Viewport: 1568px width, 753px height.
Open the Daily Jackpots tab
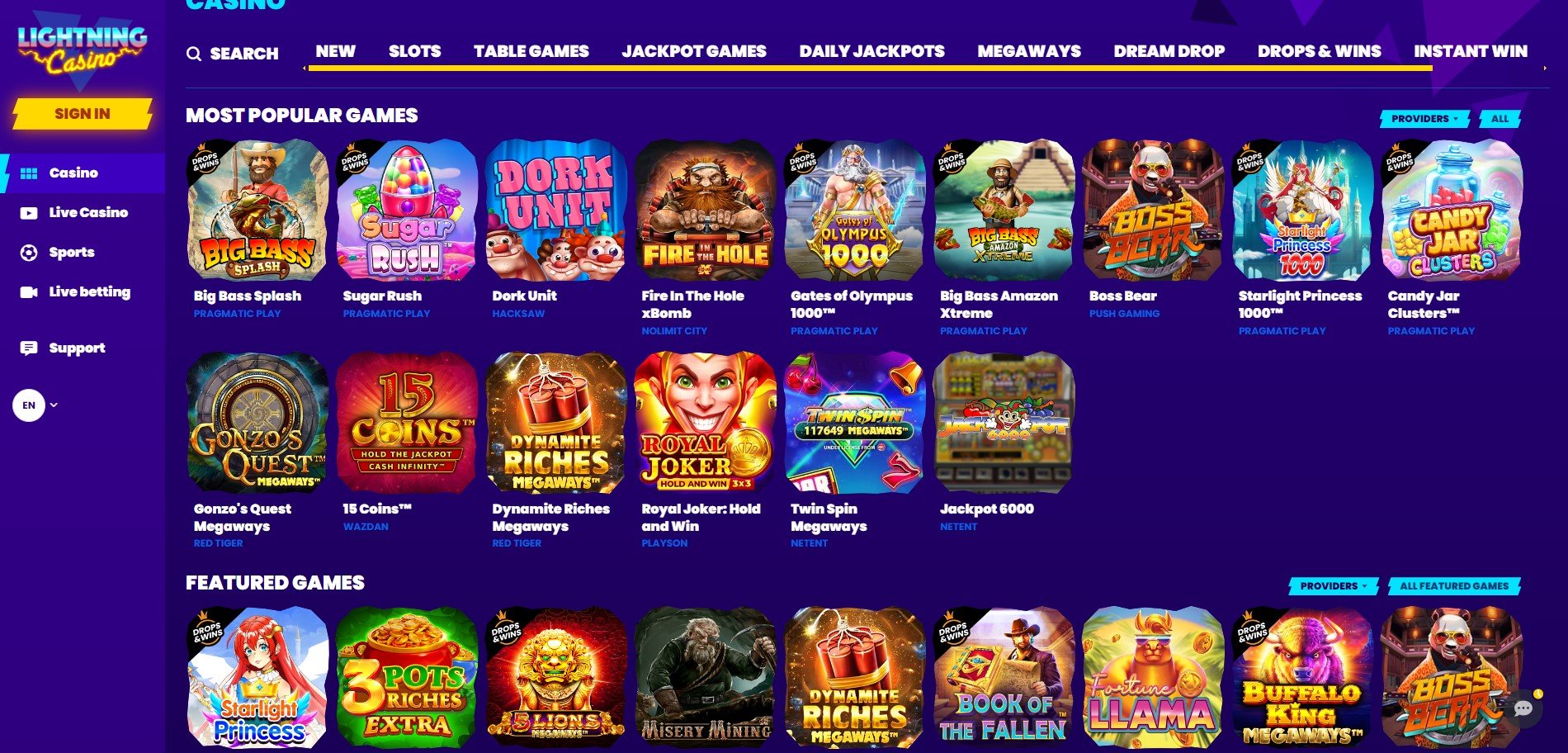point(871,51)
